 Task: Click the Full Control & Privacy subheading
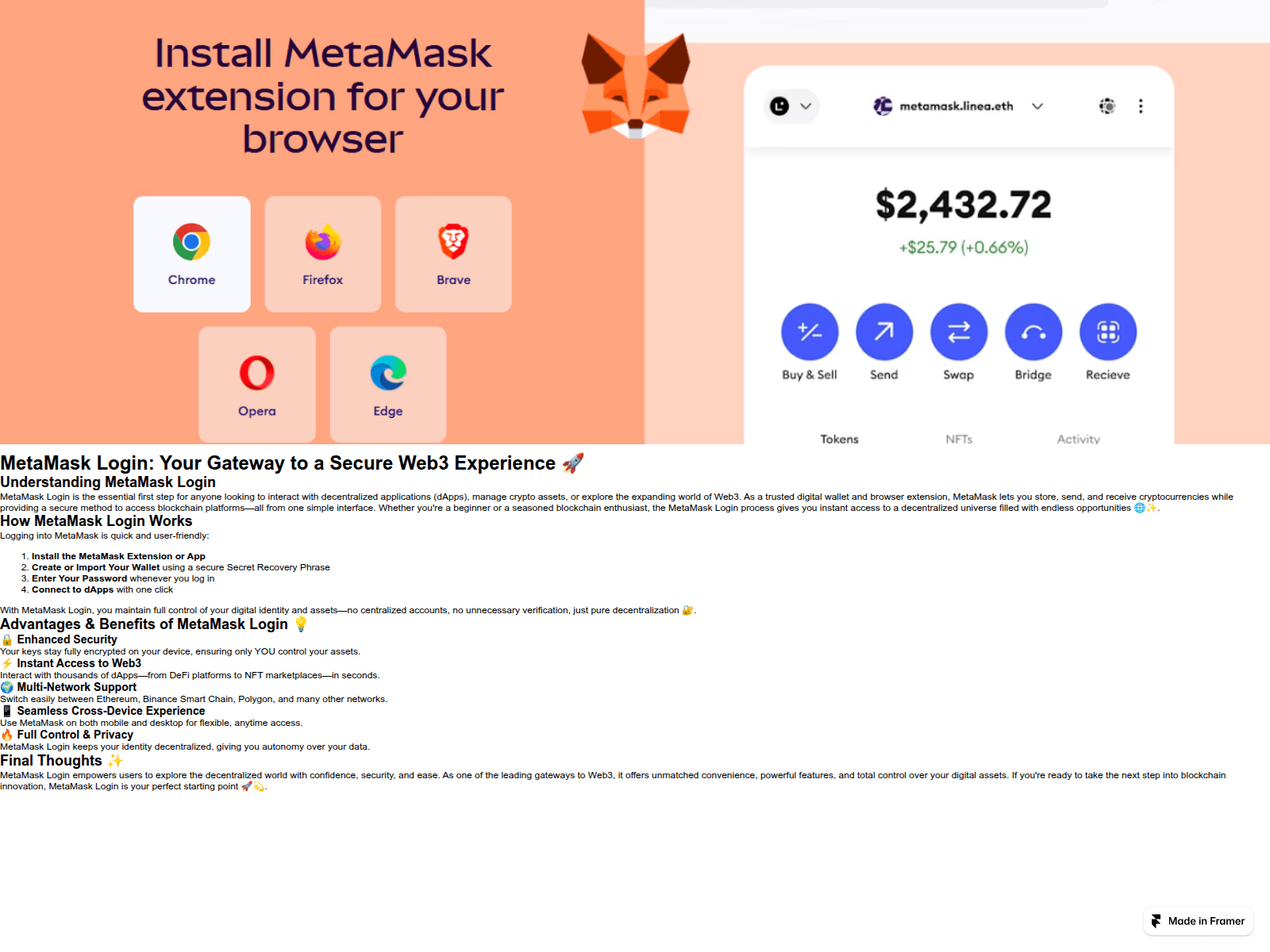pyautogui.click(x=67, y=735)
